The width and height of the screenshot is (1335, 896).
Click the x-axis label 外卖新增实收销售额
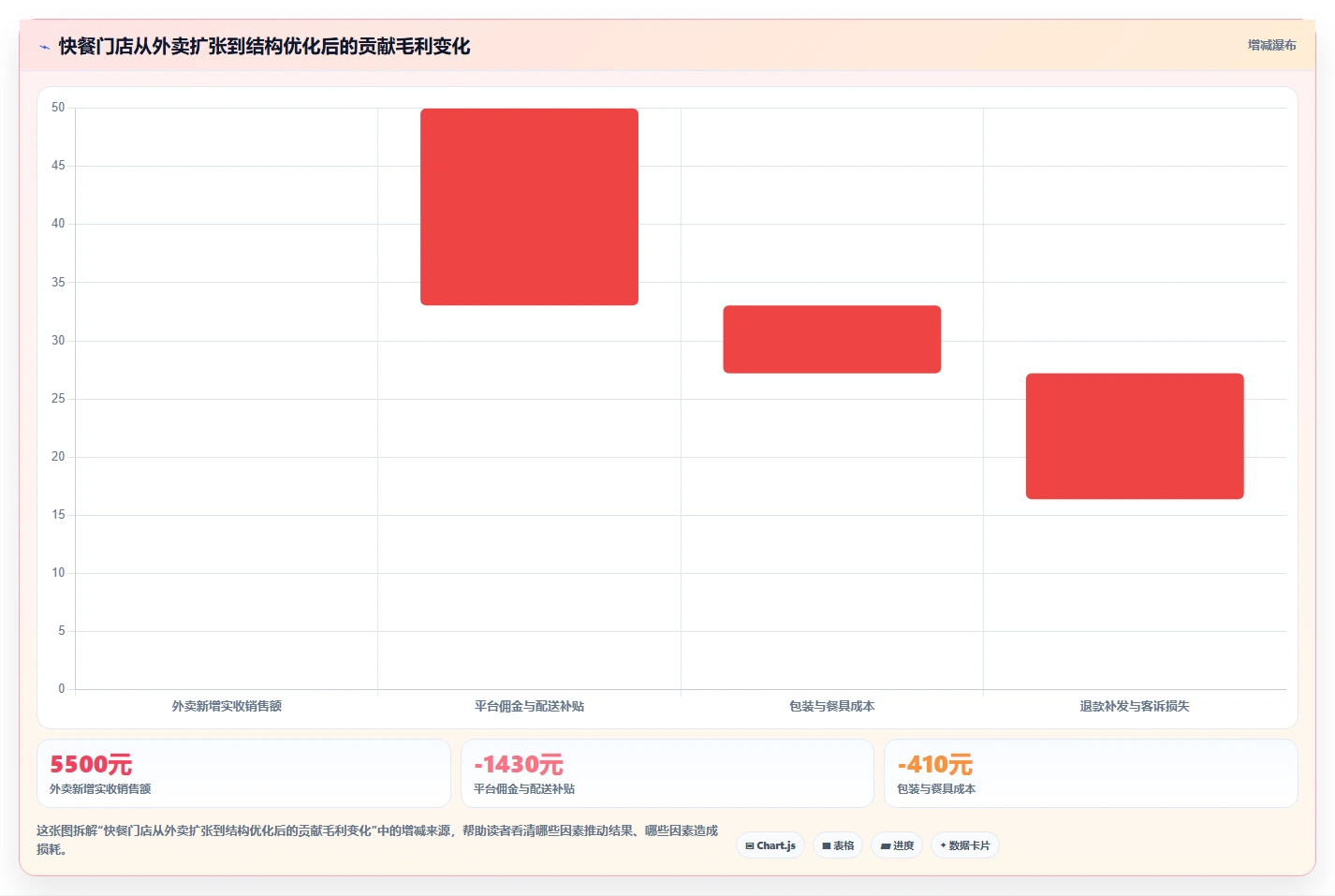(227, 706)
